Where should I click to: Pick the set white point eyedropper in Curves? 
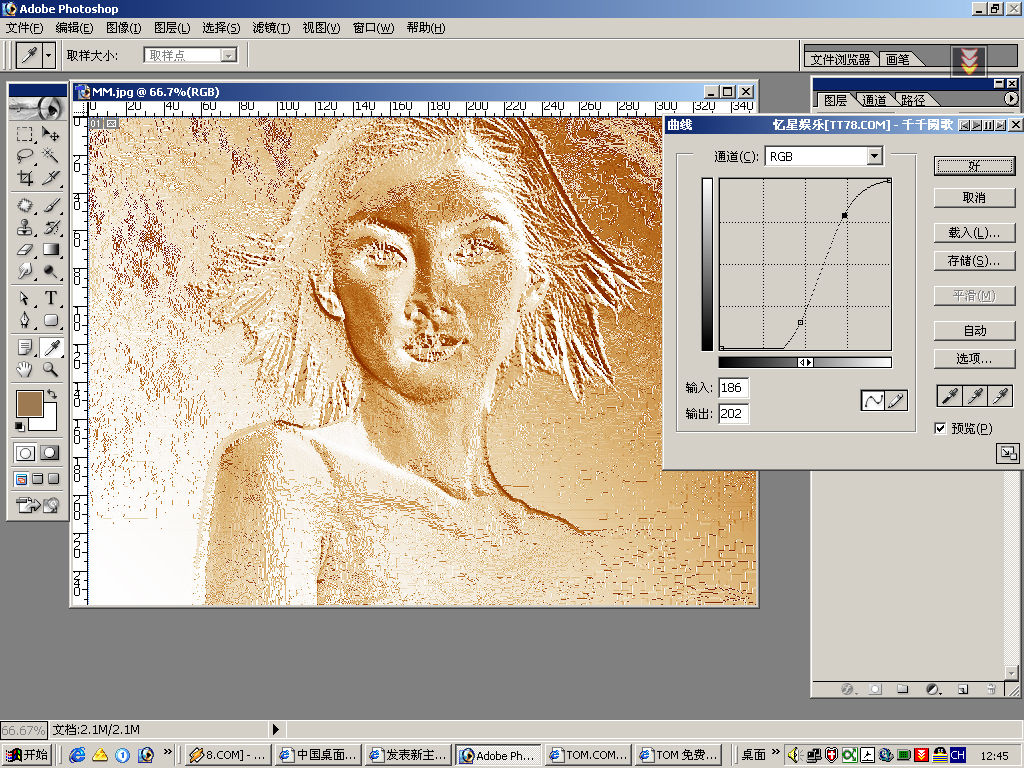(1000, 395)
